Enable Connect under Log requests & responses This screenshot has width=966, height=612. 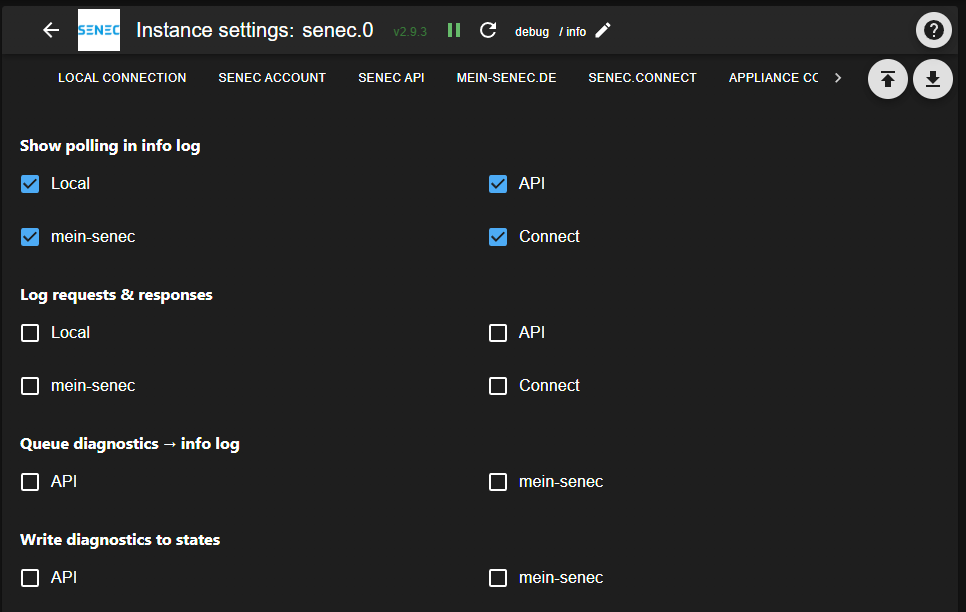(498, 386)
